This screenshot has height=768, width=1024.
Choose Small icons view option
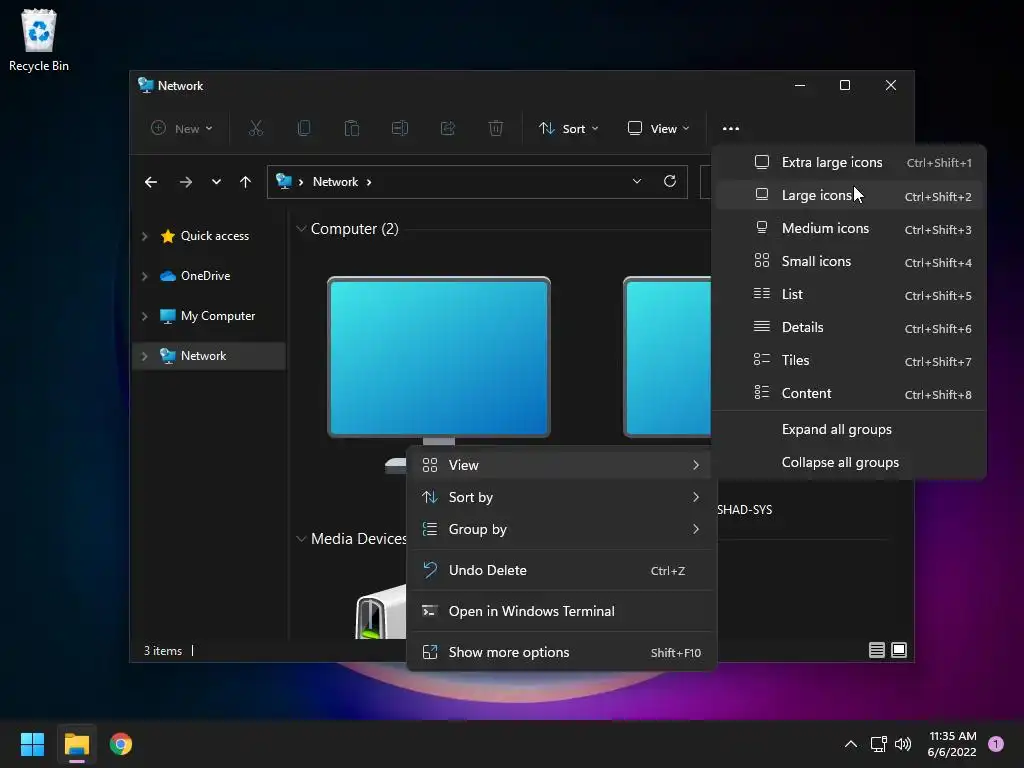(849, 261)
